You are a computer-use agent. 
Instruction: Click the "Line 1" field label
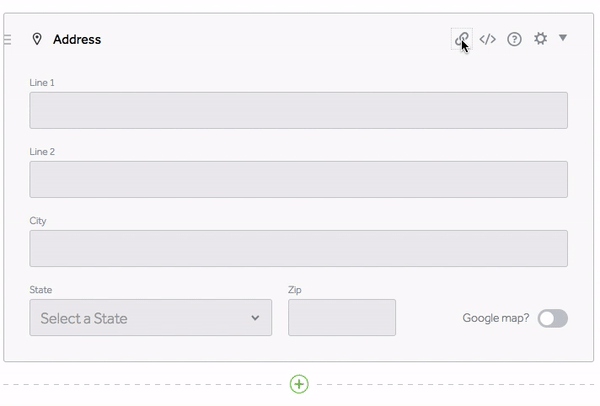click(x=42, y=83)
